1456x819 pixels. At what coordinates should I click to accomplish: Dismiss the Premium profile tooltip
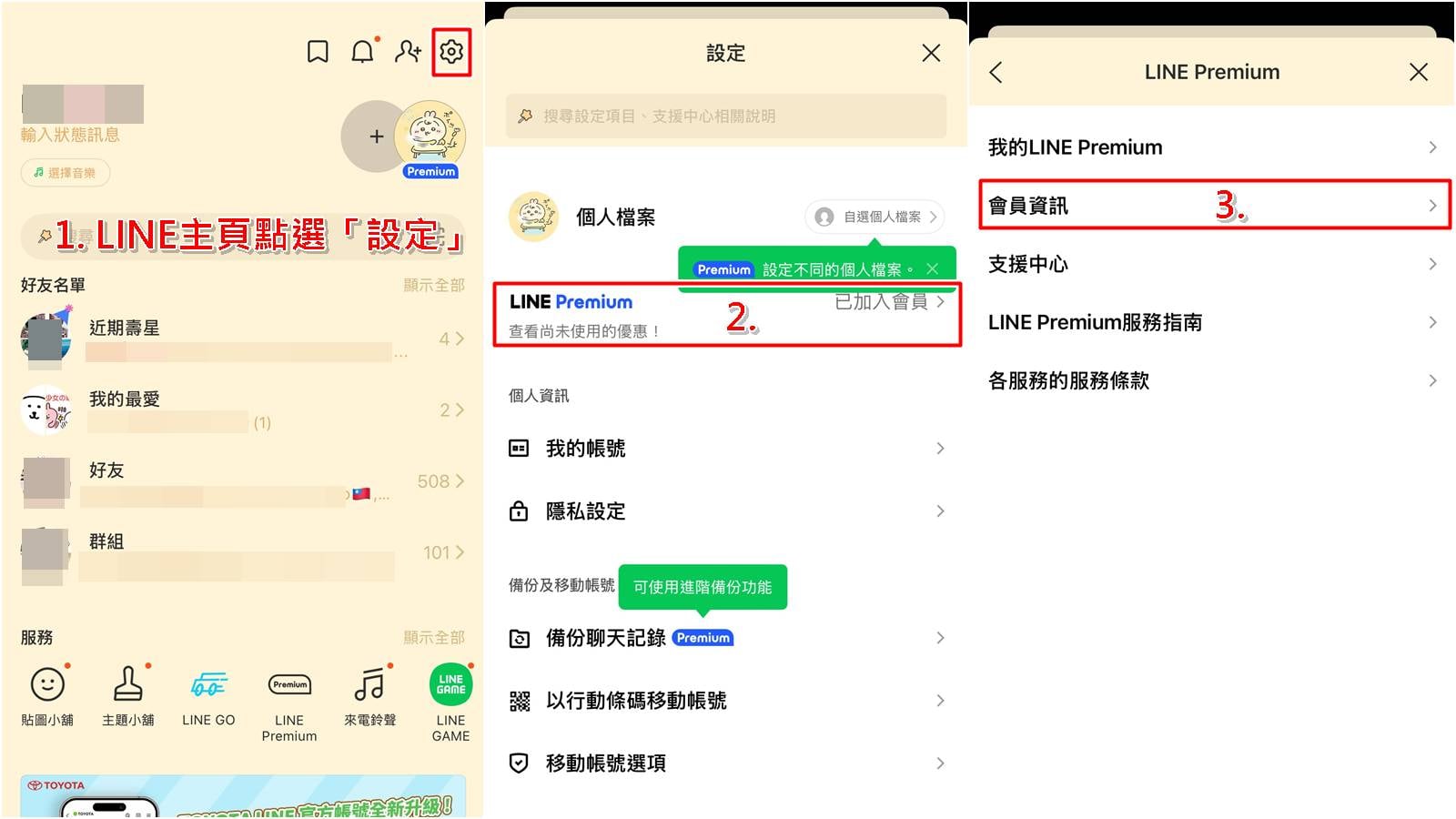[933, 268]
